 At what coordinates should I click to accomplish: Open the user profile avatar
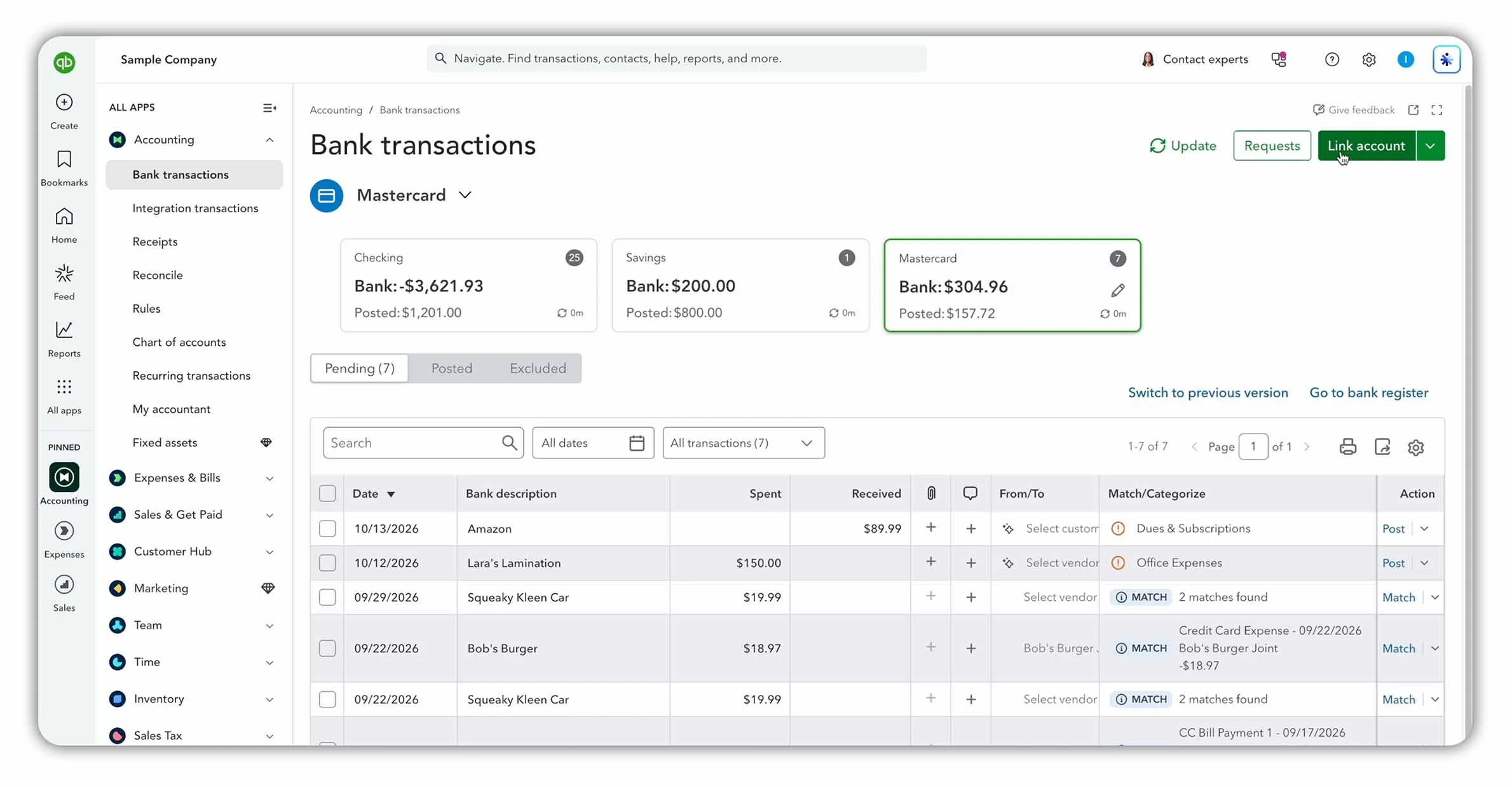(x=1406, y=59)
